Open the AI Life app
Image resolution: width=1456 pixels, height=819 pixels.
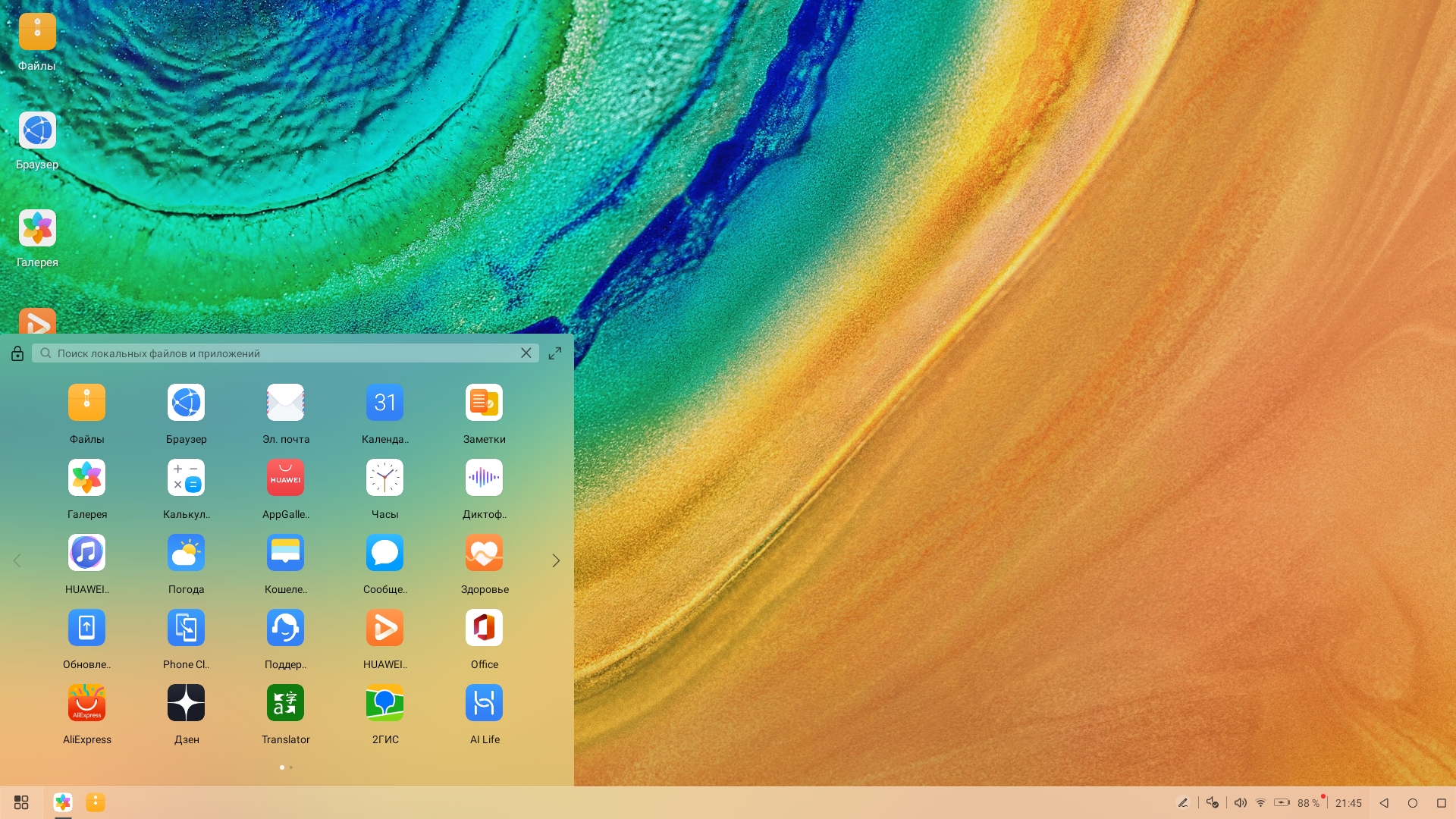point(484,703)
